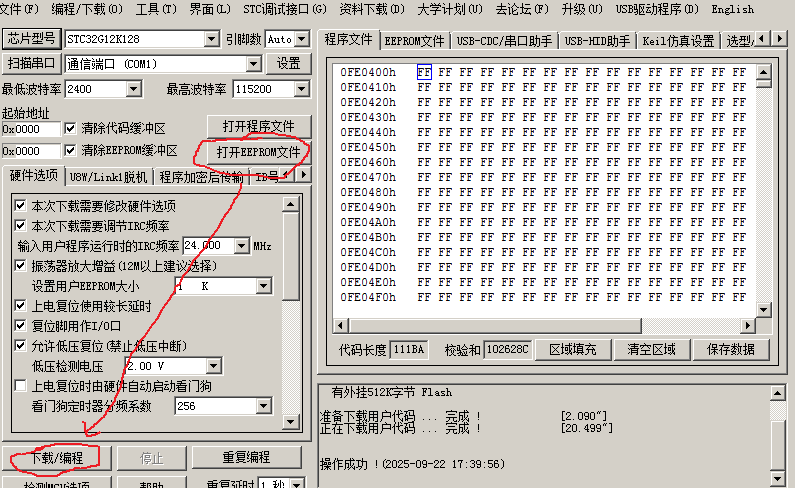Switch to the EEPROM文件 tab
802x491 pixels.
pos(414,41)
